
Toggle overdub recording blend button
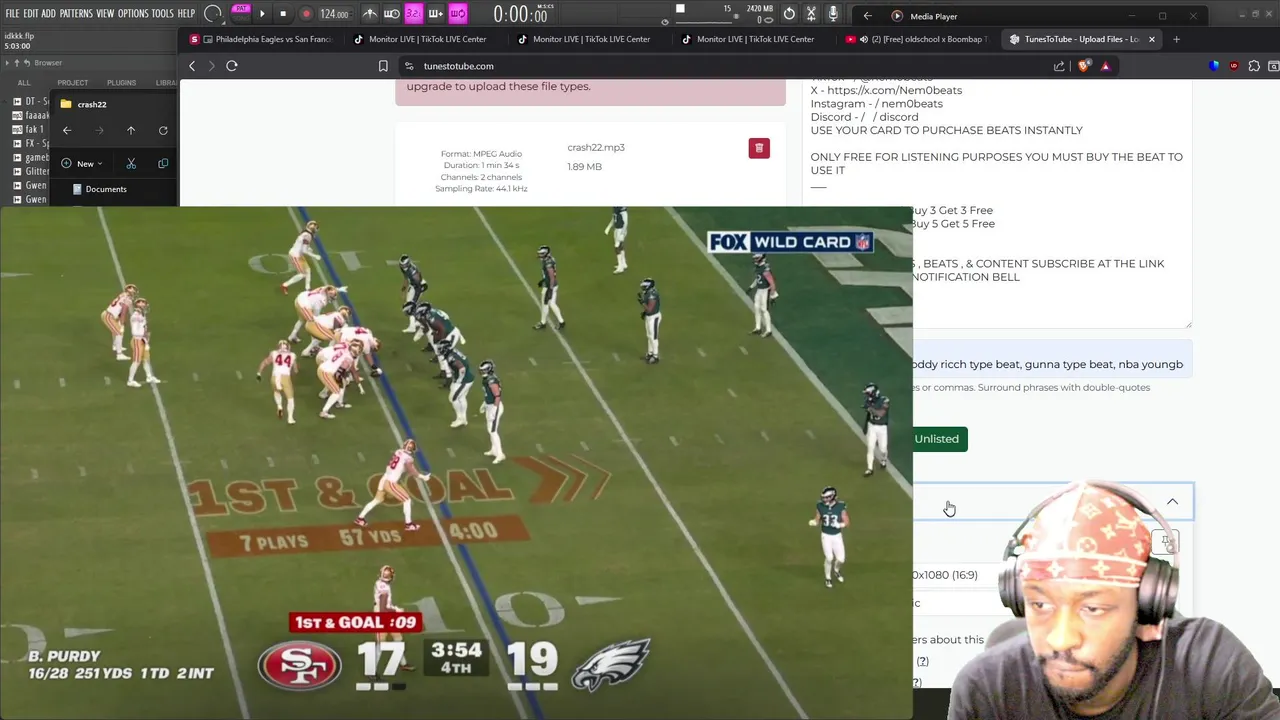435,14
